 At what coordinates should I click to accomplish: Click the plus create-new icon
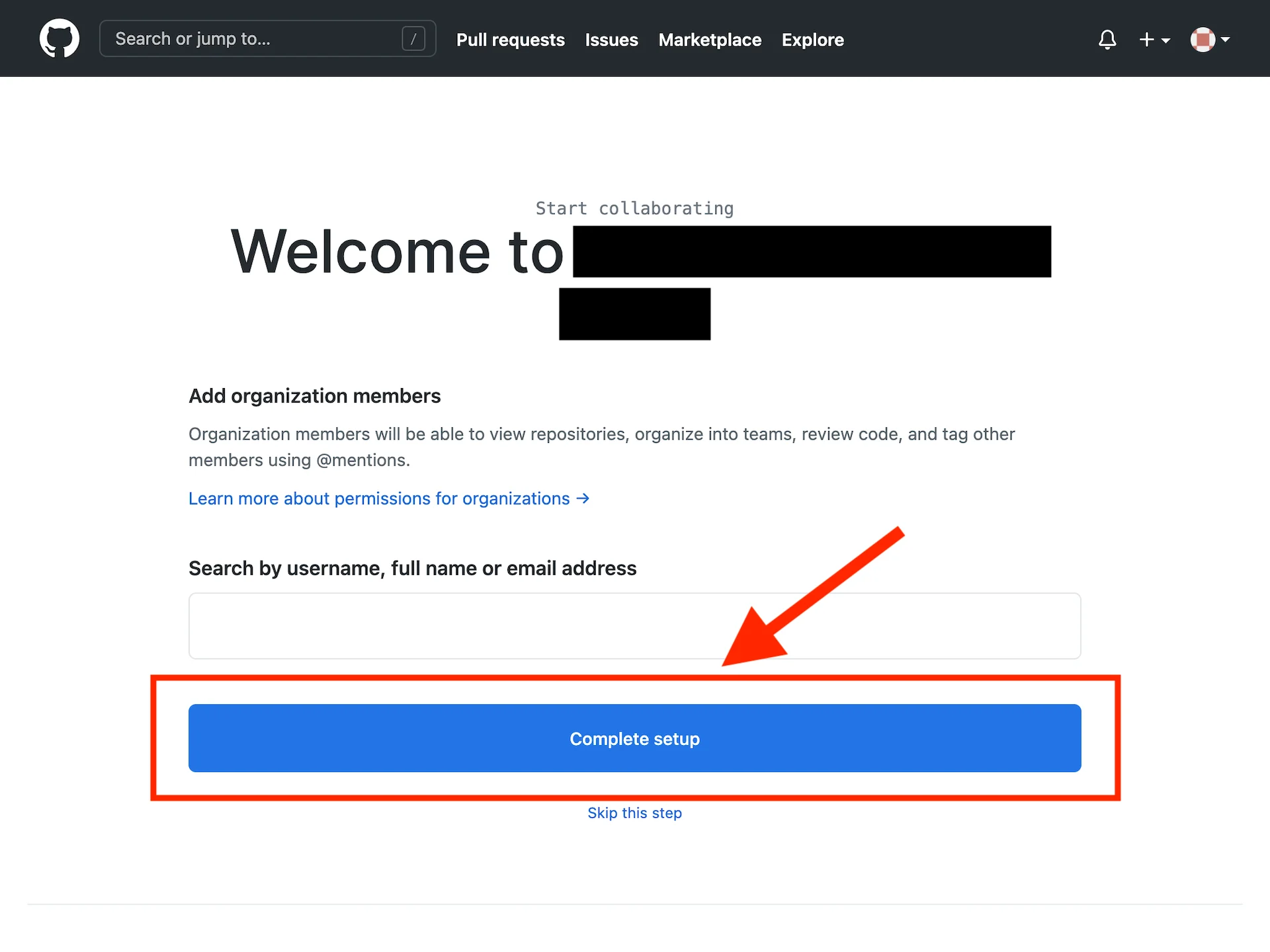pyautogui.click(x=1146, y=40)
